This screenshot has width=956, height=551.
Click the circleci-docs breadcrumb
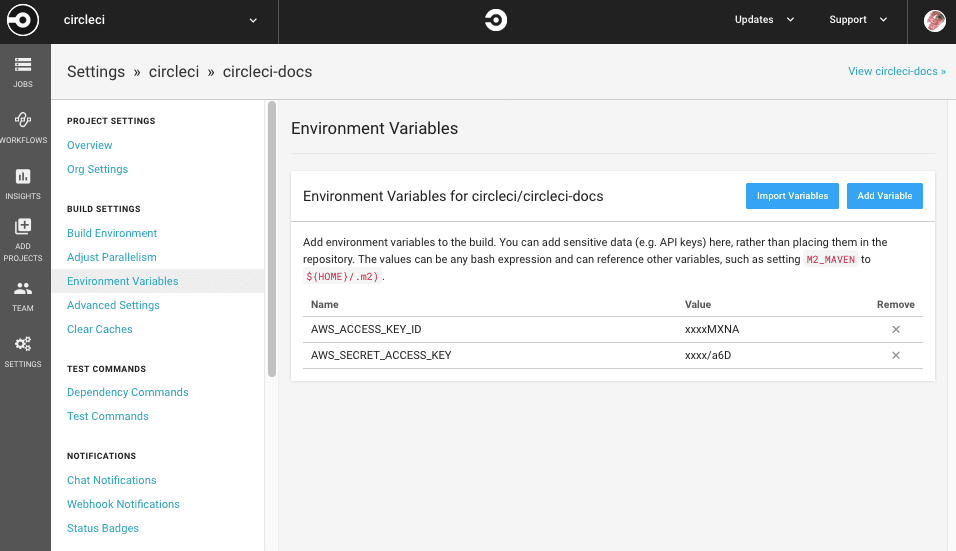pyautogui.click(x=267, y=71)
